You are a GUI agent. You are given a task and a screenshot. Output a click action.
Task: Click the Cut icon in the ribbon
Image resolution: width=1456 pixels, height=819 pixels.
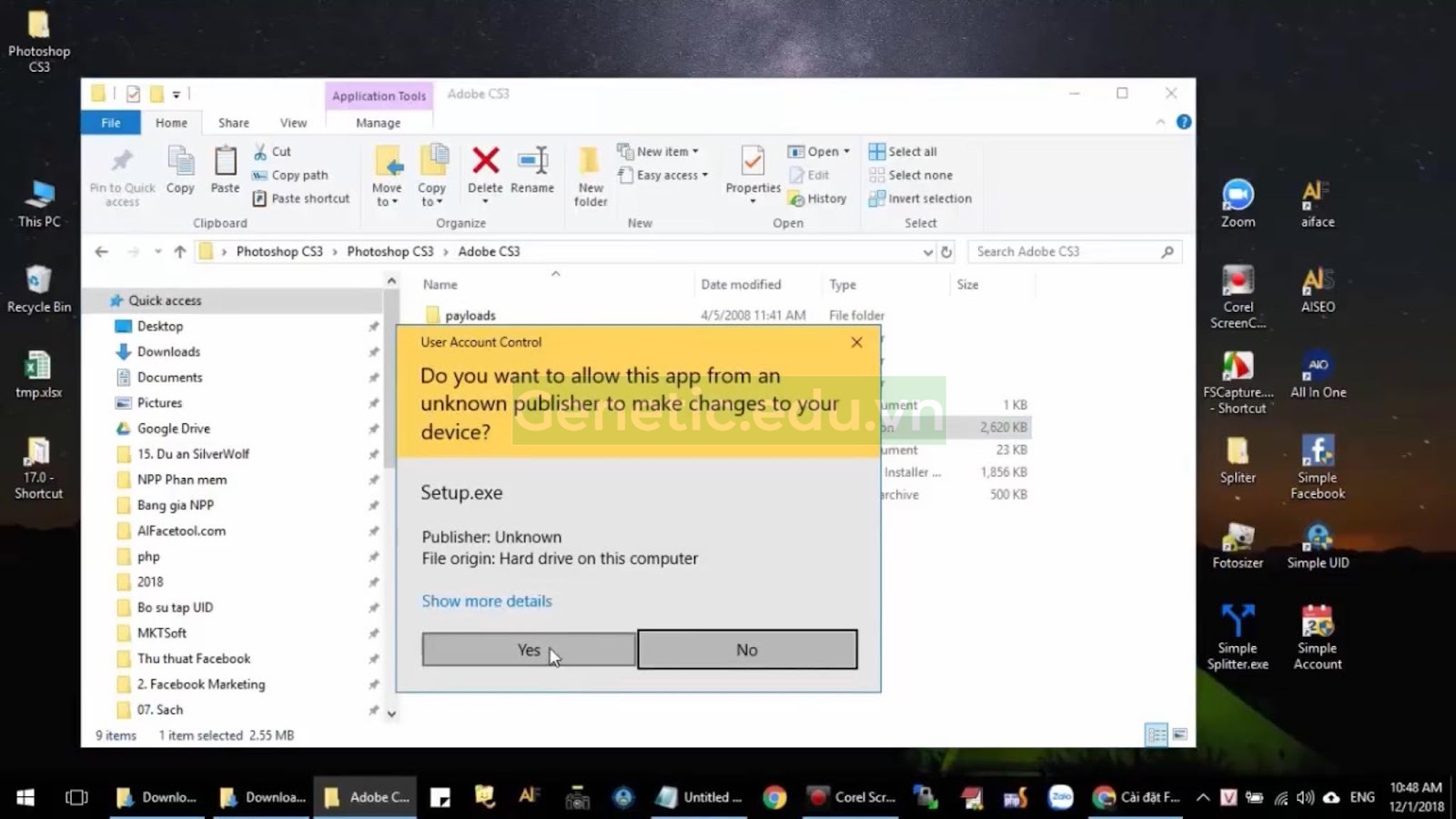(x=260, y=151)
